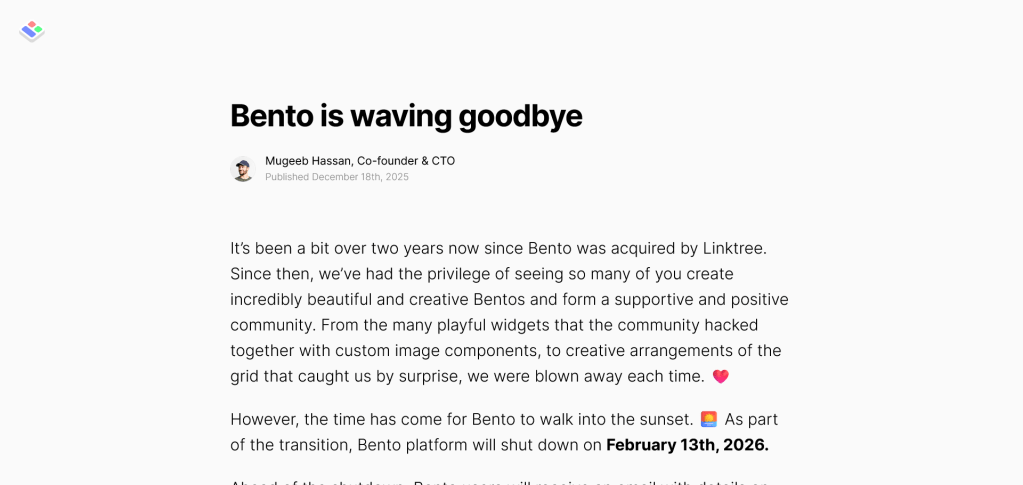The width and height of the screenshot is (1023, 485).
Task: Click the author name Mugeeb Hassan
Action: (x=308, y=161)
